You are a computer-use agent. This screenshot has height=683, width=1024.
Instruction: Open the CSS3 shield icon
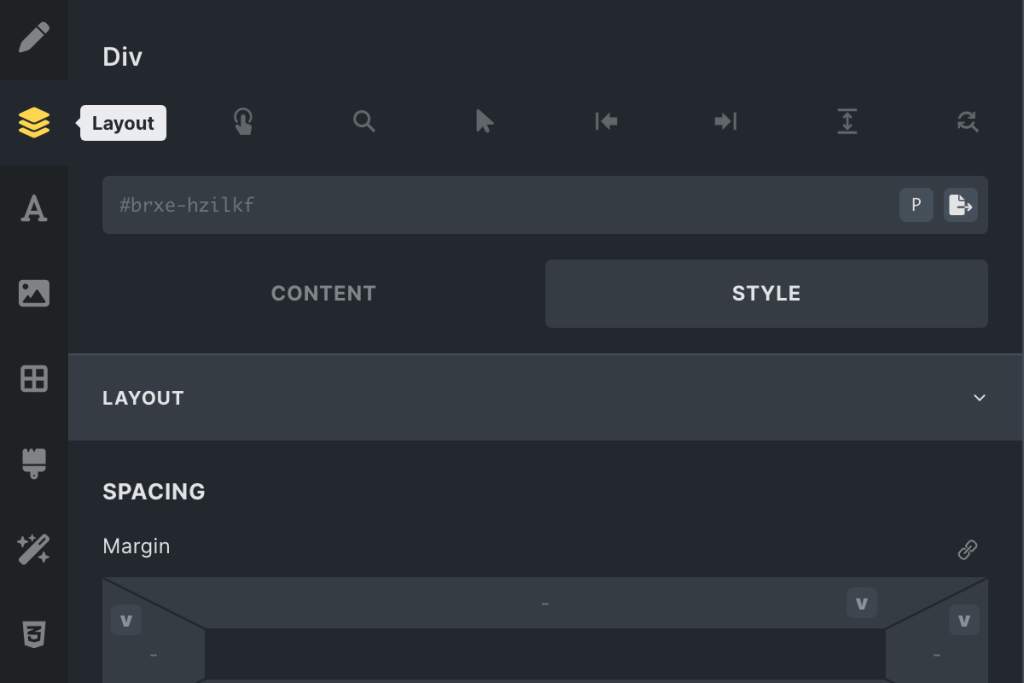[34, 634]
